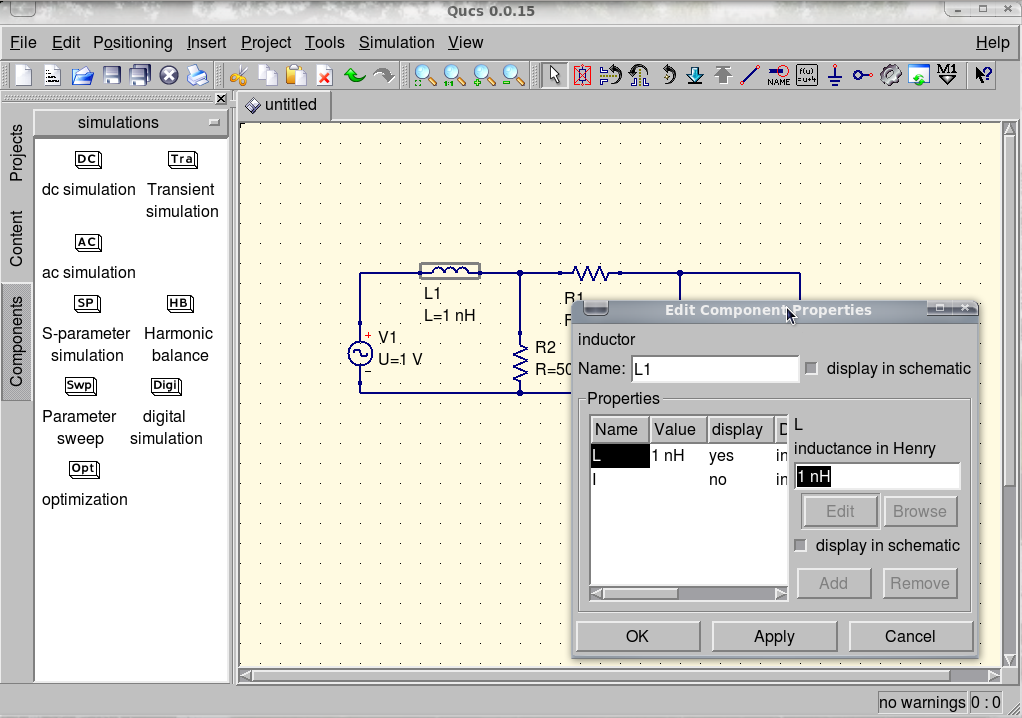
Task: Select the wire drawing tool
Action: click(750, 76)
